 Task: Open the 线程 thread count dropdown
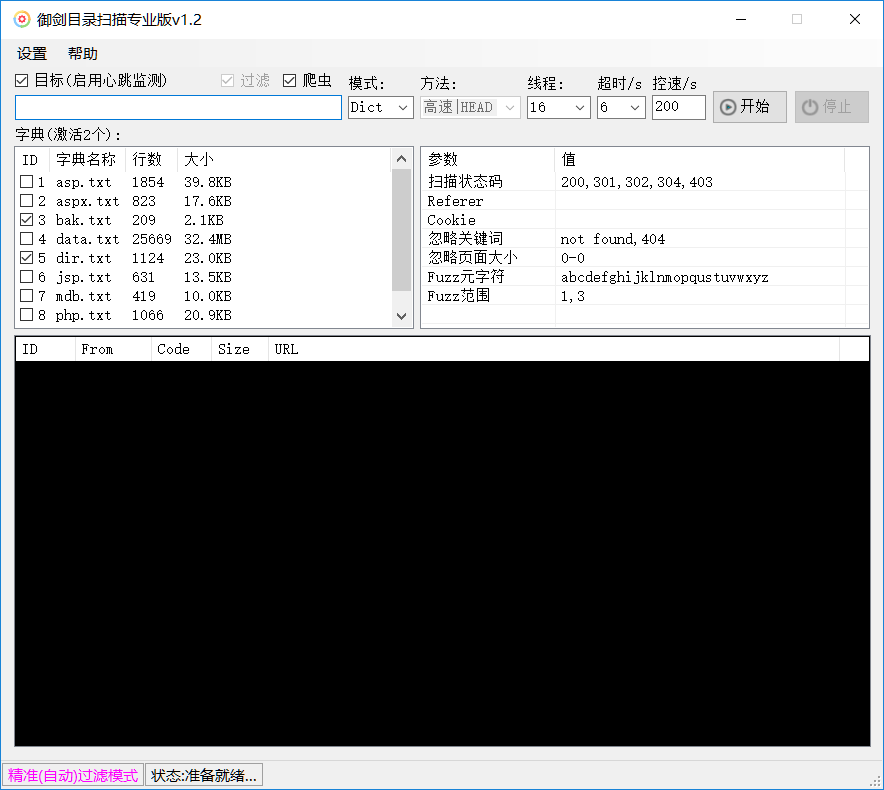(559, 107)
